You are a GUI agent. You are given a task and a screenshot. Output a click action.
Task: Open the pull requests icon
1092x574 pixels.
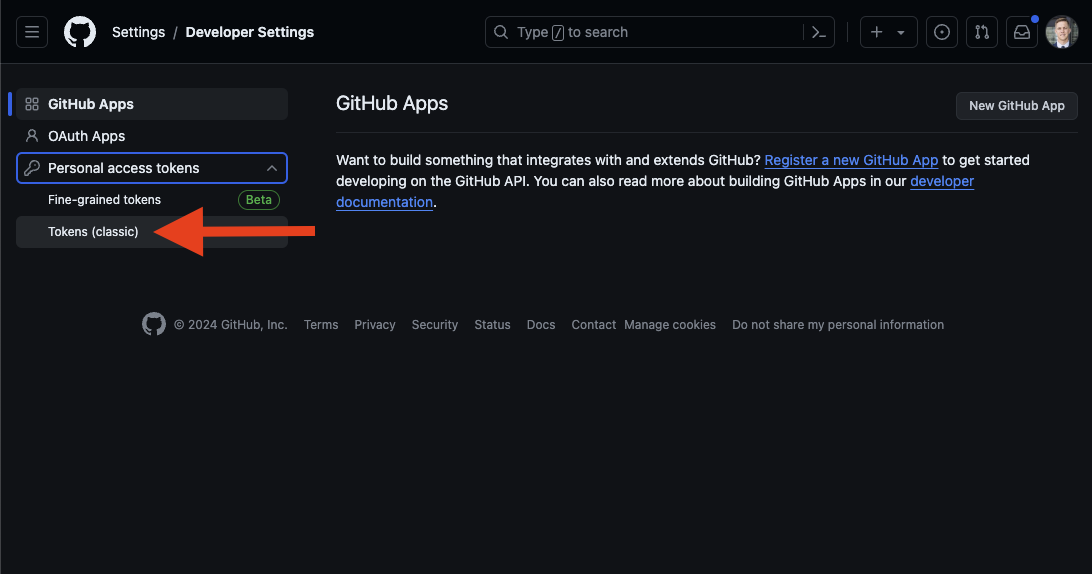coord(981,32)
